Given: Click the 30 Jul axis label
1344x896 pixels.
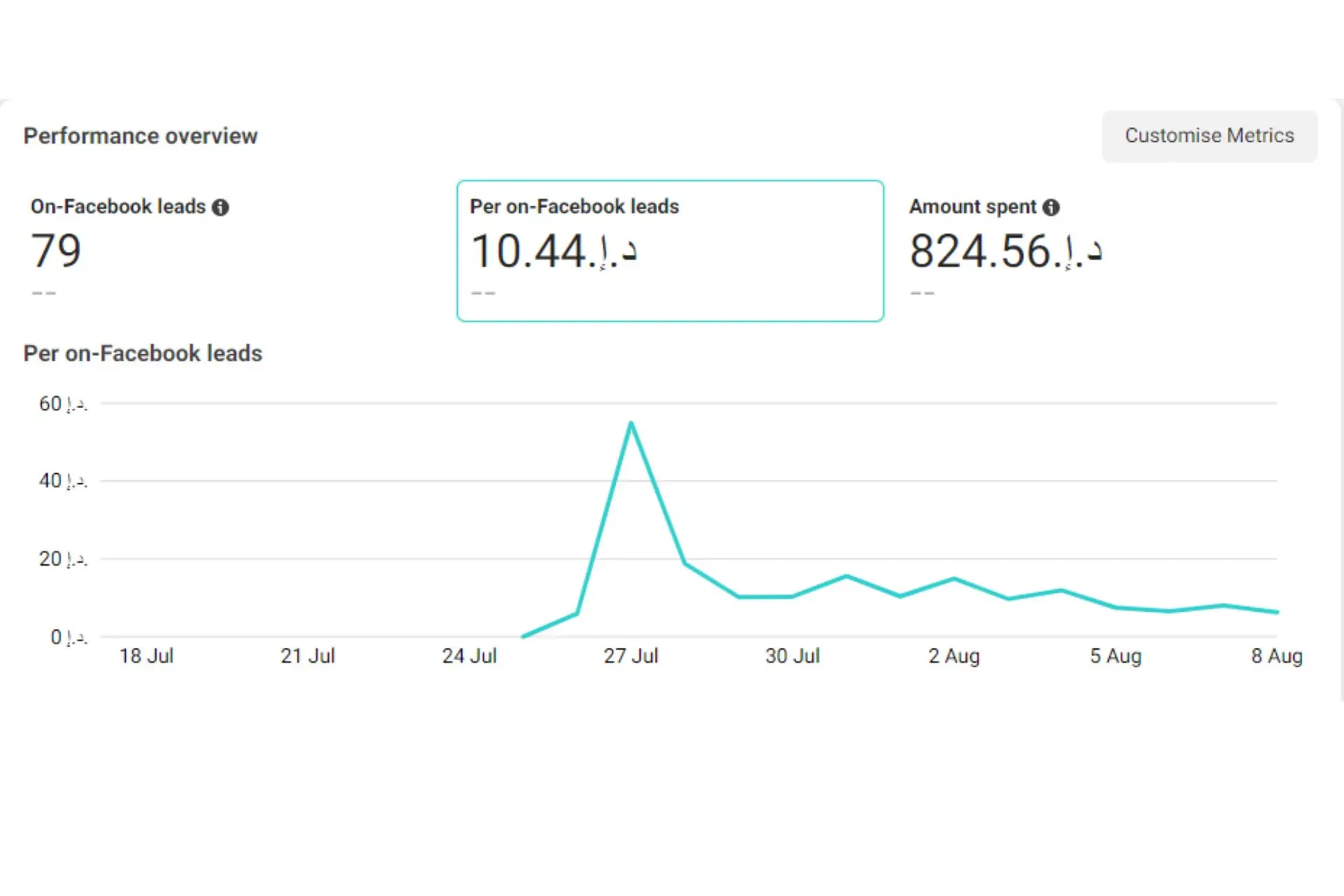Looking at the screenshot, I should tap(792, 656).
